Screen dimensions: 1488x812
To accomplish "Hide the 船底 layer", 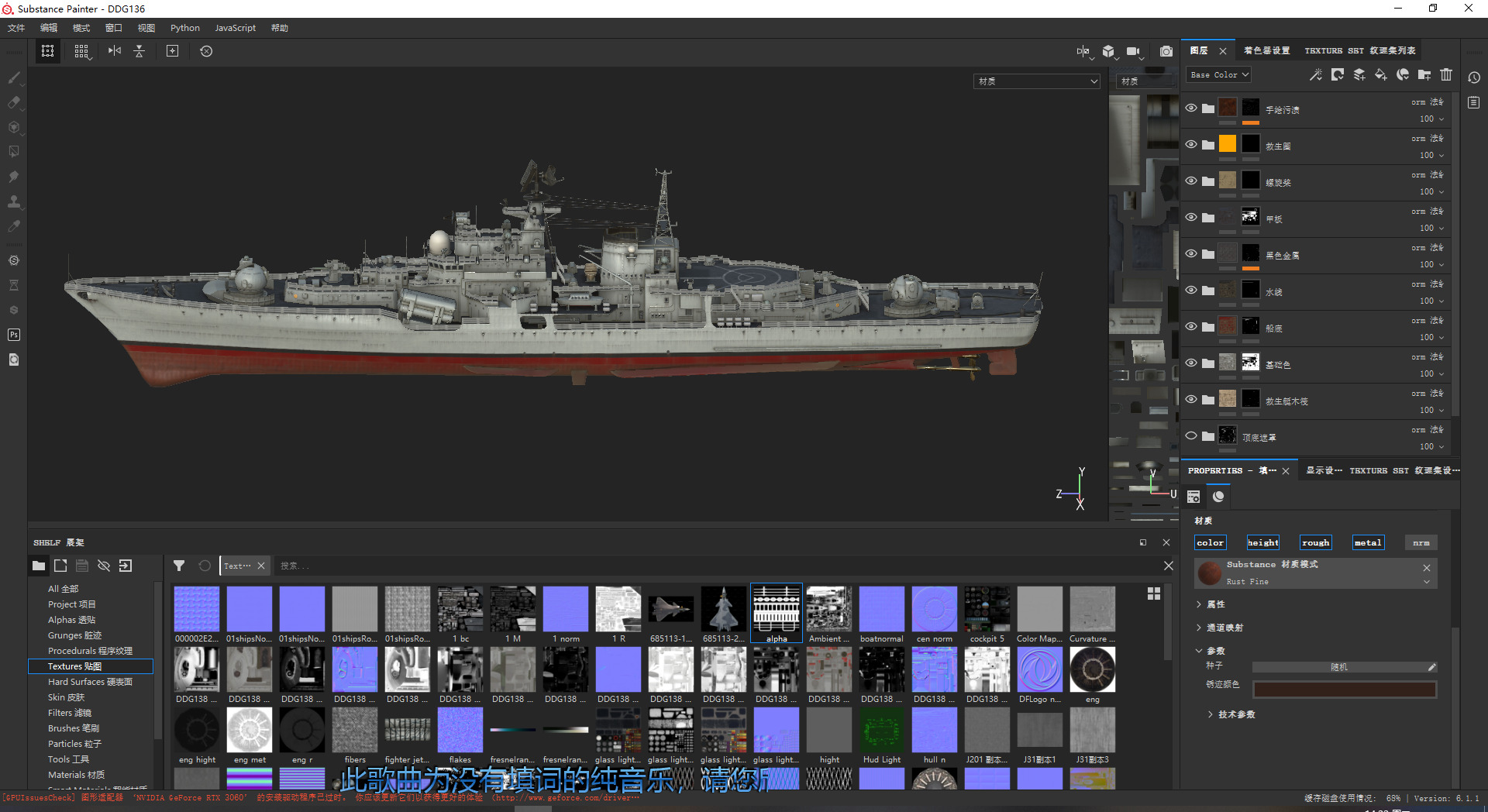I will pyautogui.click(x=1191, y=326).
